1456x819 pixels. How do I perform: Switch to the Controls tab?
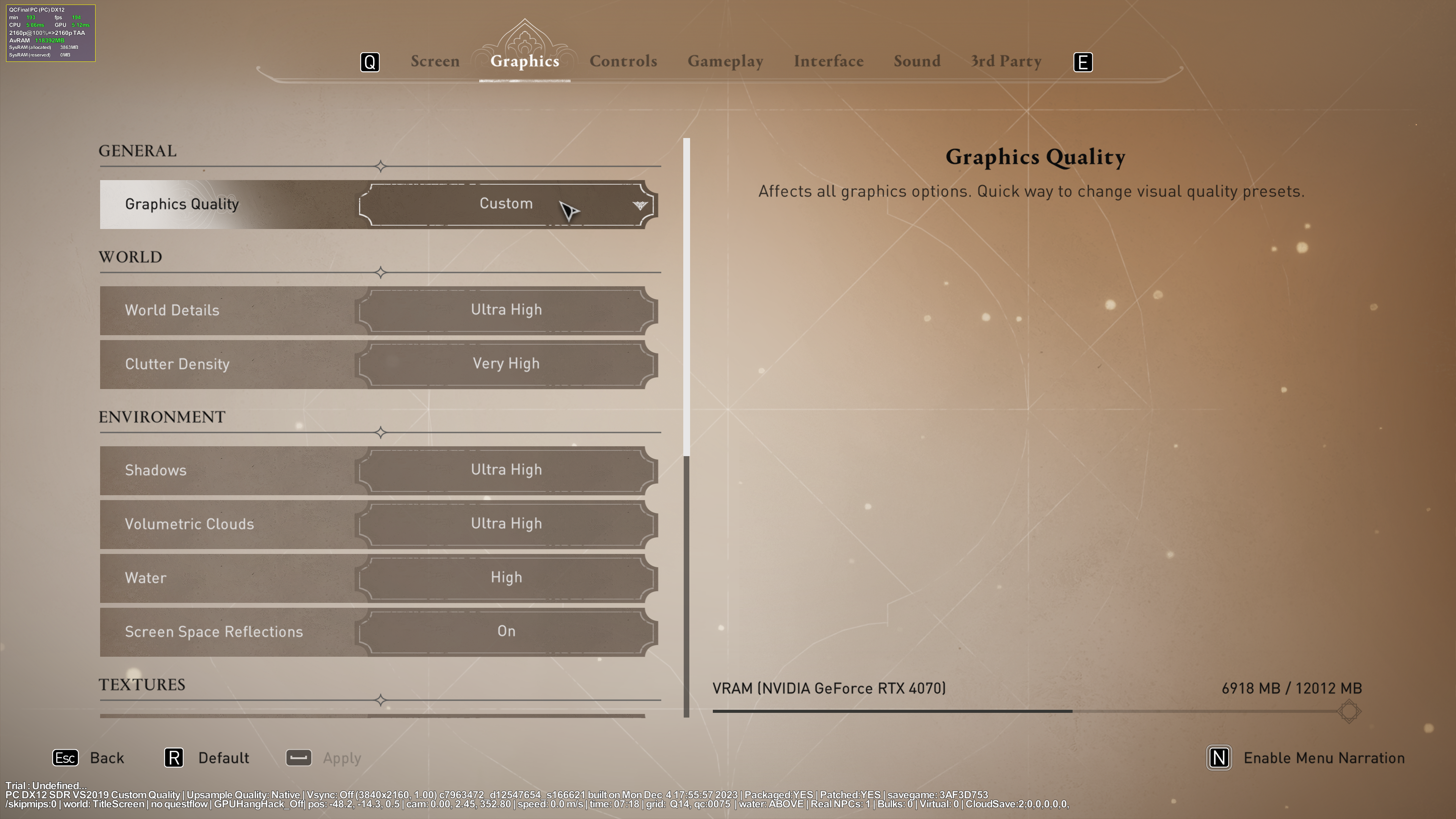click(623, 61)
